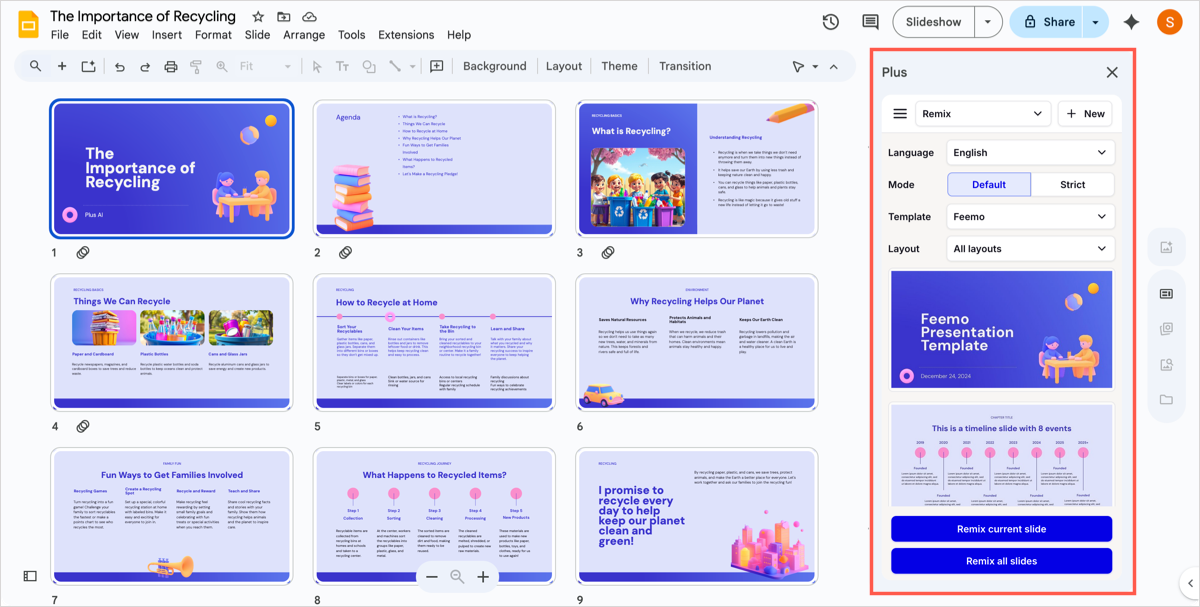Open the user account avatar
Viewport: 1200px width, 607px height.
pyautogui.click(x=1169, y=22)
